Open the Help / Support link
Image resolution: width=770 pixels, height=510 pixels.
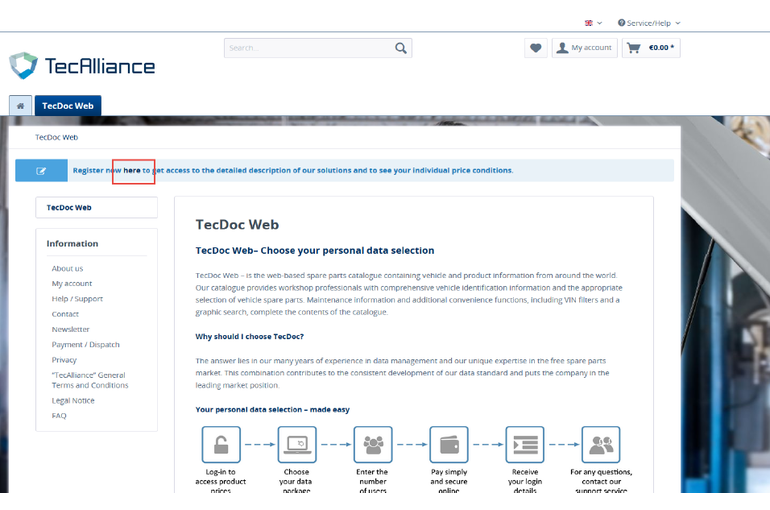(77, 299)
